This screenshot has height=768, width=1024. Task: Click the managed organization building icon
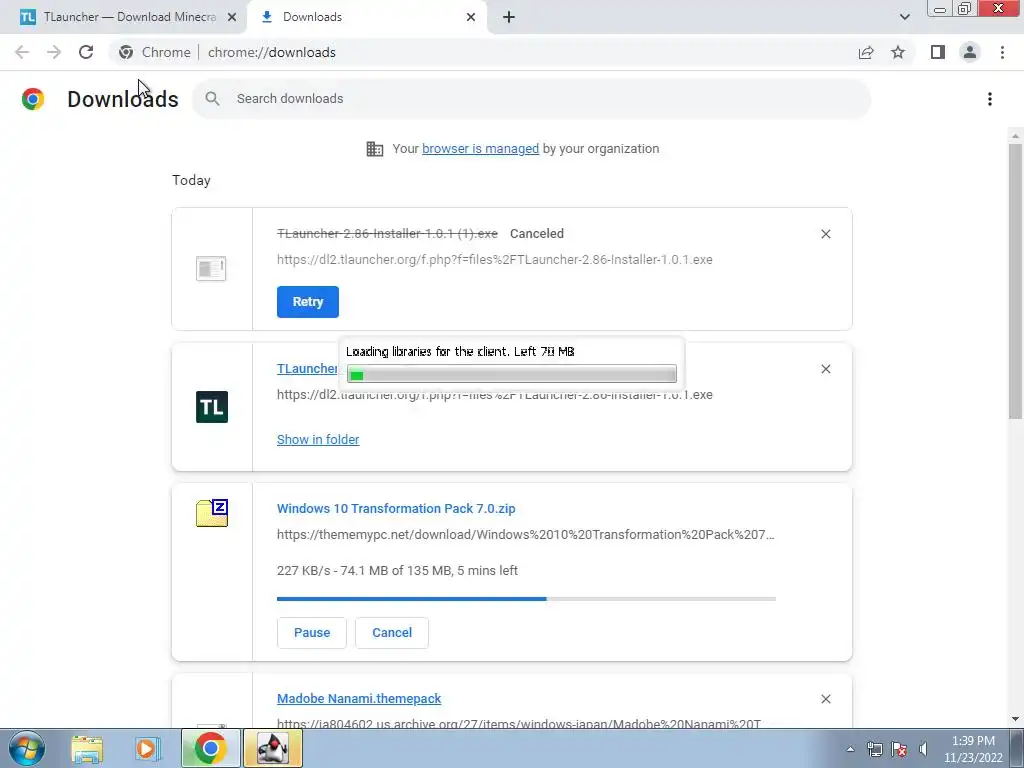375,149
